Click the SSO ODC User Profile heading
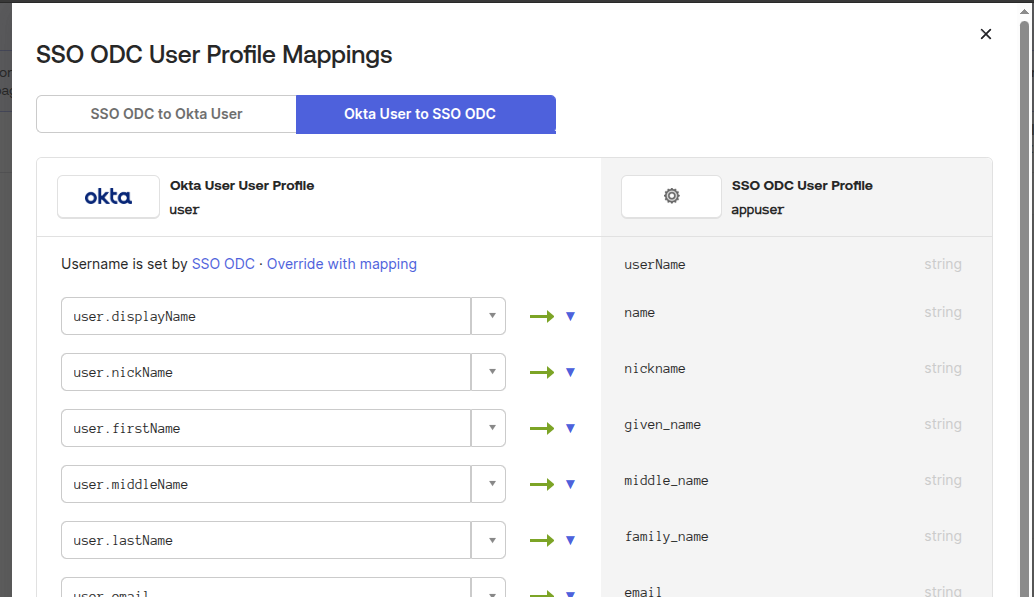The image size is (1034, 597). pos(802,186)
